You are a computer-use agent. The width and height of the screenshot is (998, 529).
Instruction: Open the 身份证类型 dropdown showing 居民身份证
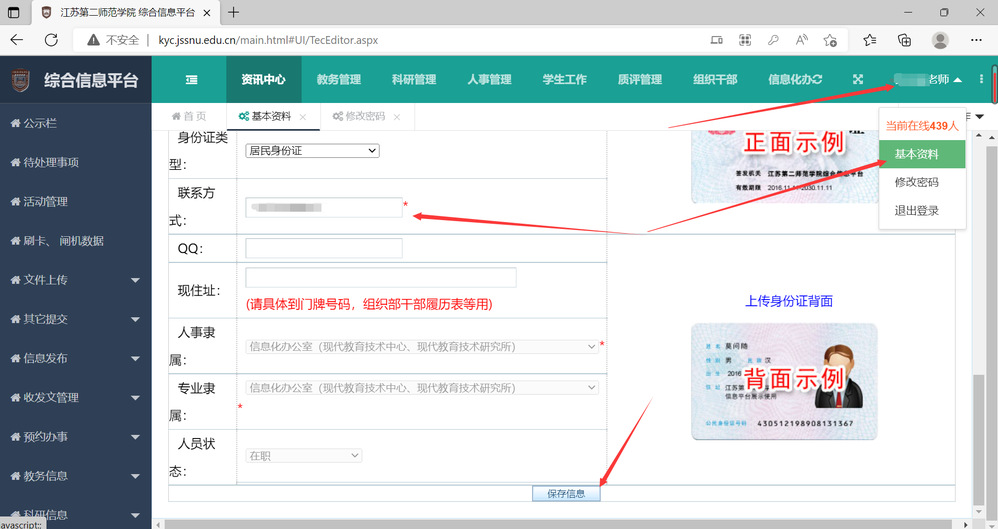[x=313, y=151]
